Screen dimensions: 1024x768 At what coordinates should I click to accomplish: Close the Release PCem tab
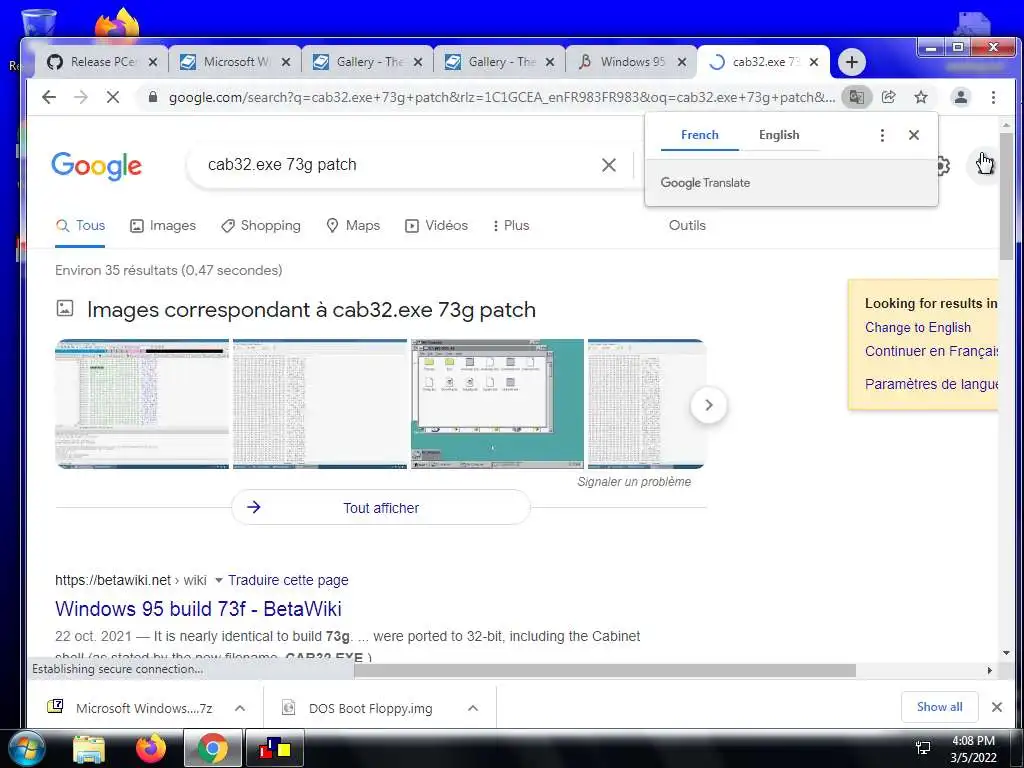pos(153,62)
